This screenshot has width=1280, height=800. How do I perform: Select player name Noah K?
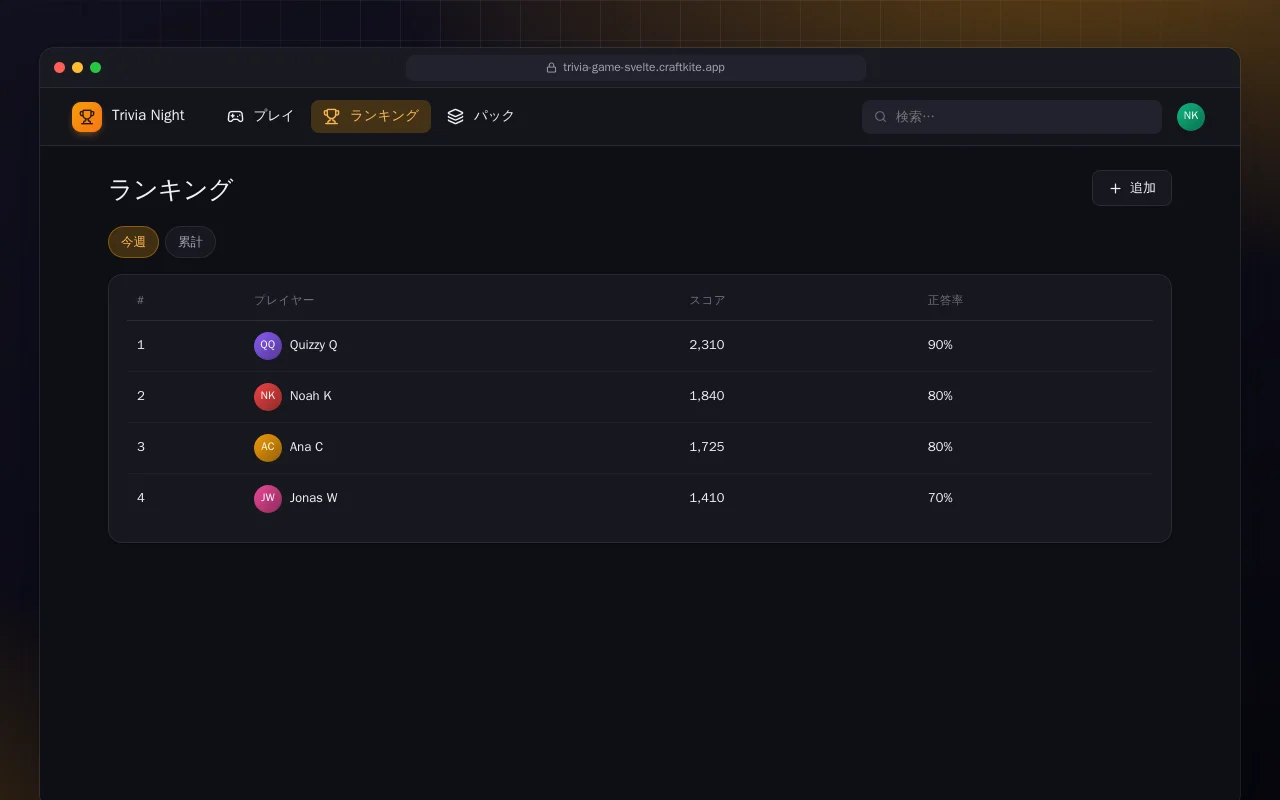pyautogui.click(x=311, y=396)
